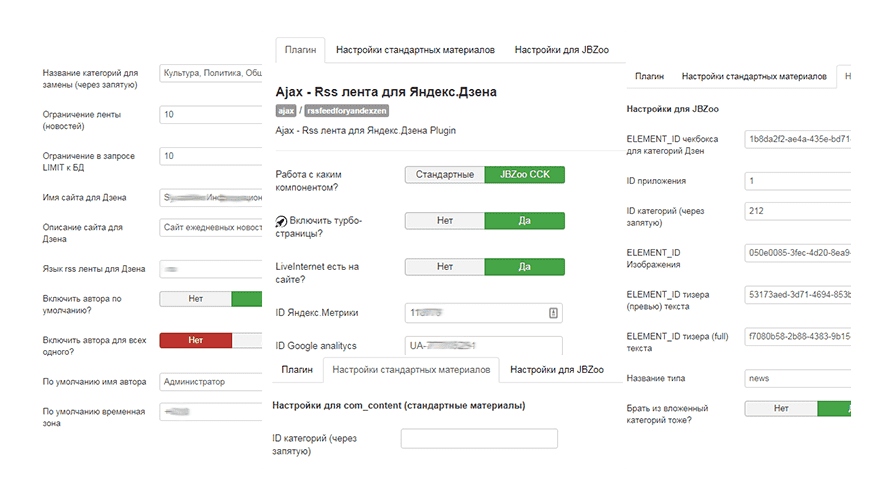Disable turbo pages with 'Нет'
The width and height of the screenshot is (887, 500).
coord(445,221)
